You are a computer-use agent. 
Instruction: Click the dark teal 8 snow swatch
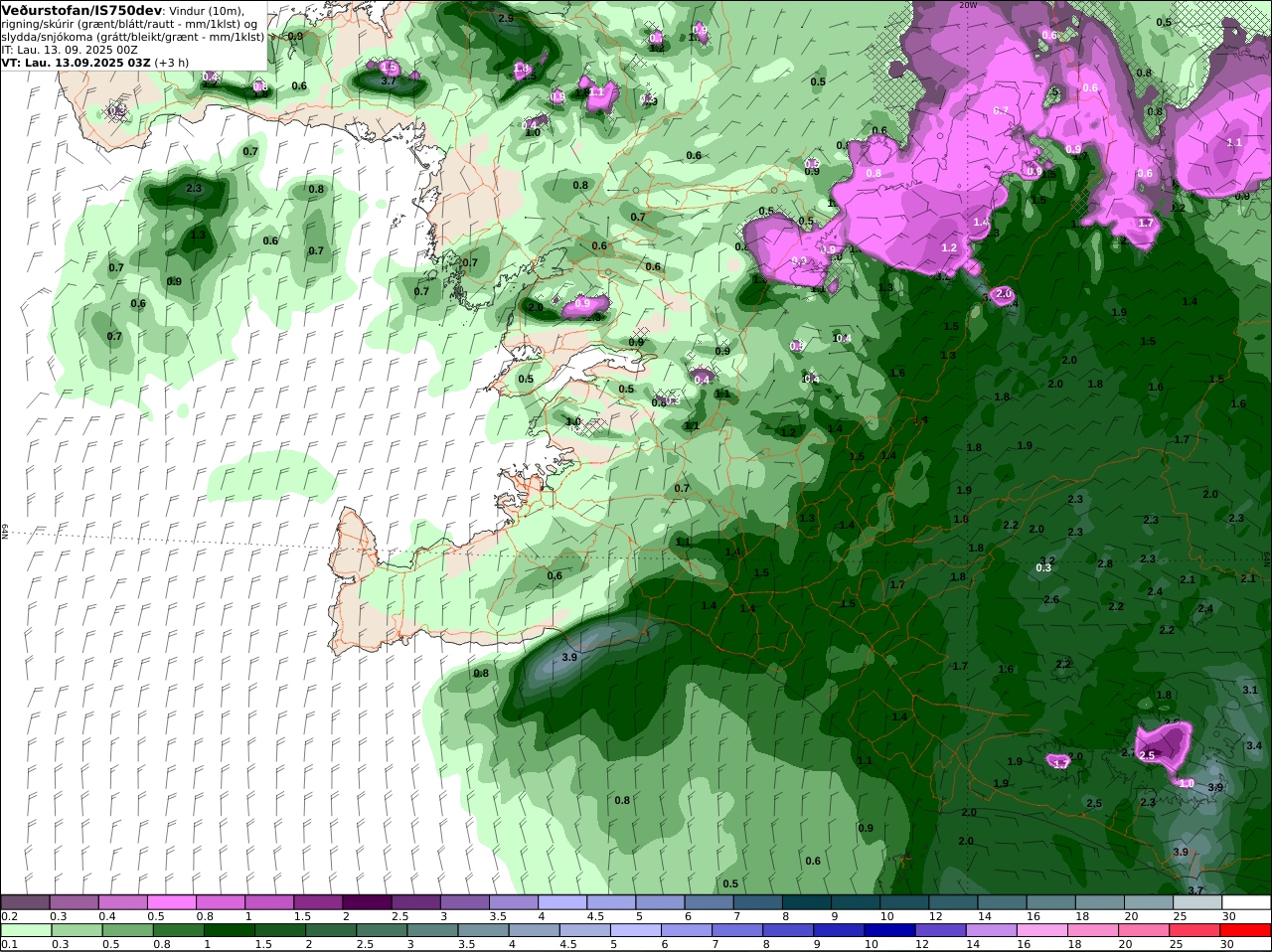pos(807,902)
